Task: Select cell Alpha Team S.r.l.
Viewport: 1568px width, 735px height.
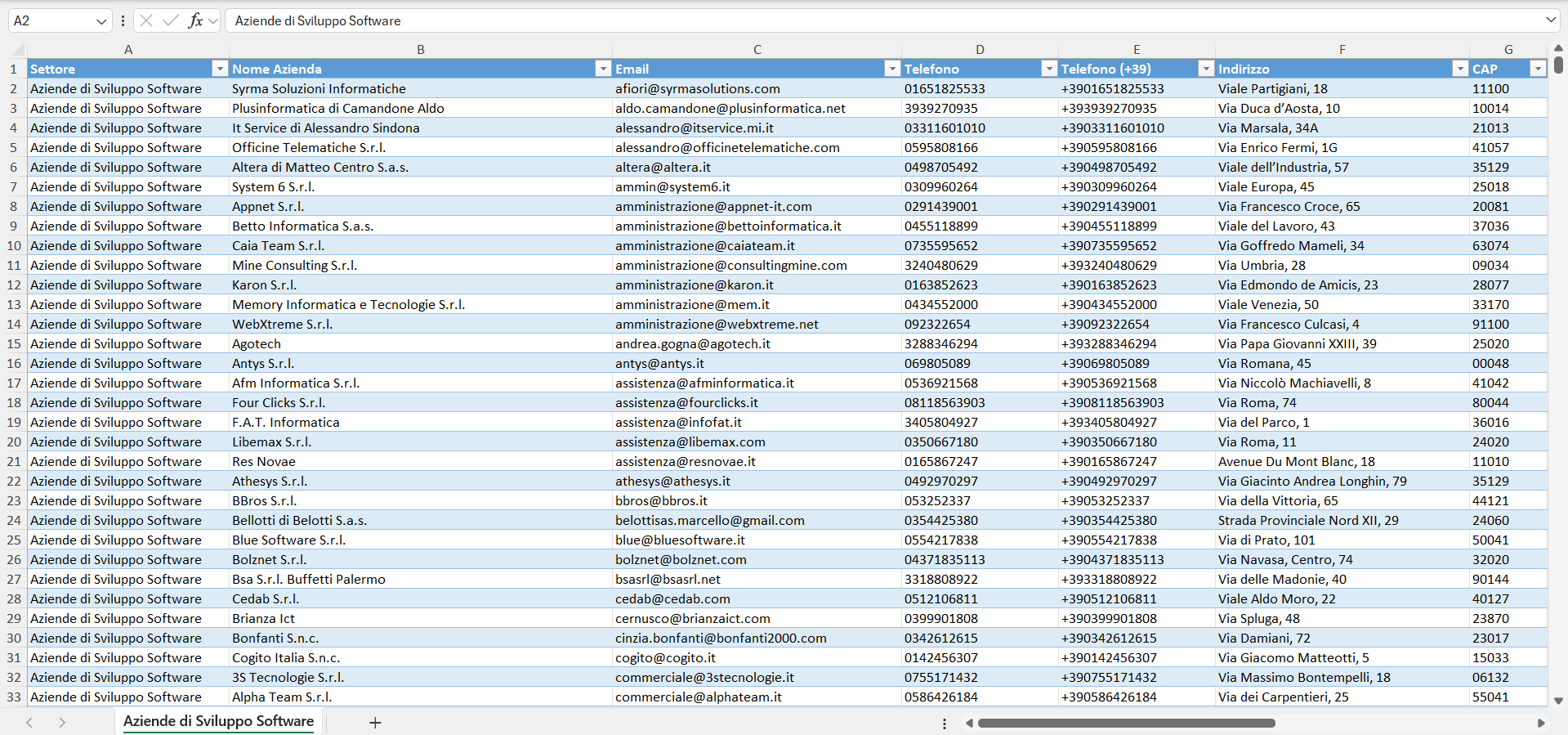Action: click(421, 697)
